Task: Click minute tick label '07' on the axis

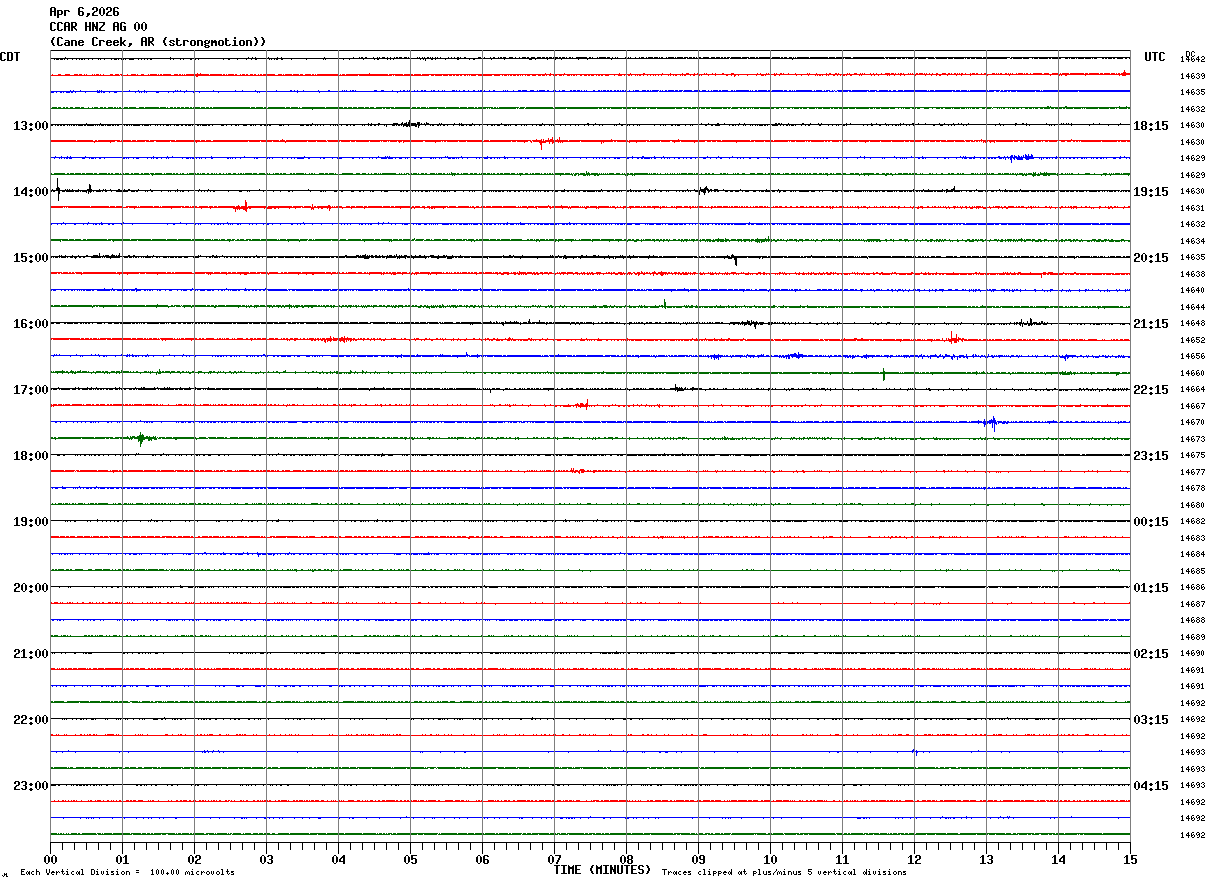Action: [x=554, y=859]
